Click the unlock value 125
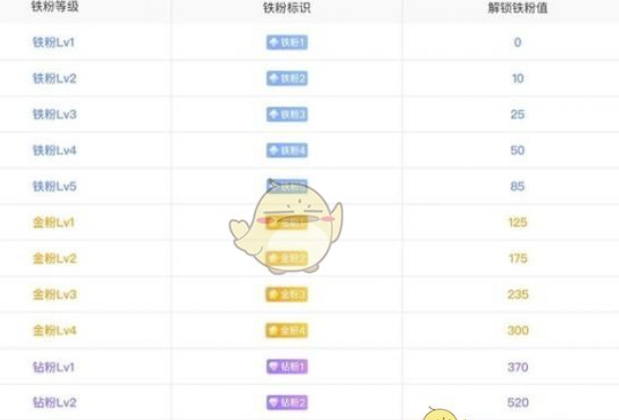This screenshot has width=619, height=420. 518,222
